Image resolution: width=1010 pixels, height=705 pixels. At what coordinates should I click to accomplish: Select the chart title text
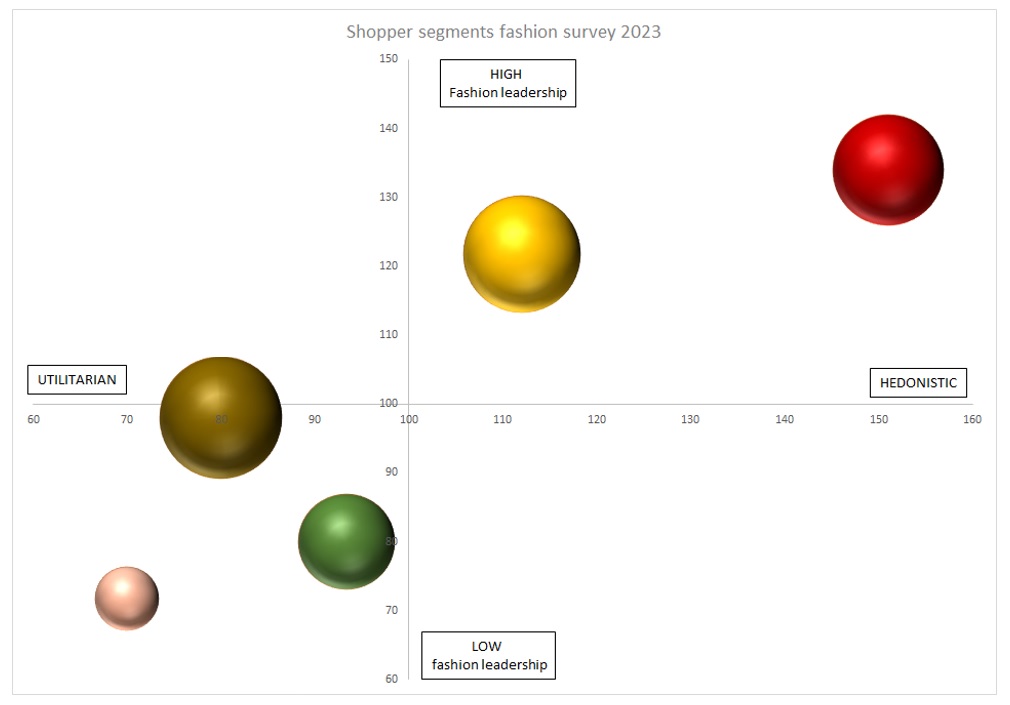tap(504, 32)
